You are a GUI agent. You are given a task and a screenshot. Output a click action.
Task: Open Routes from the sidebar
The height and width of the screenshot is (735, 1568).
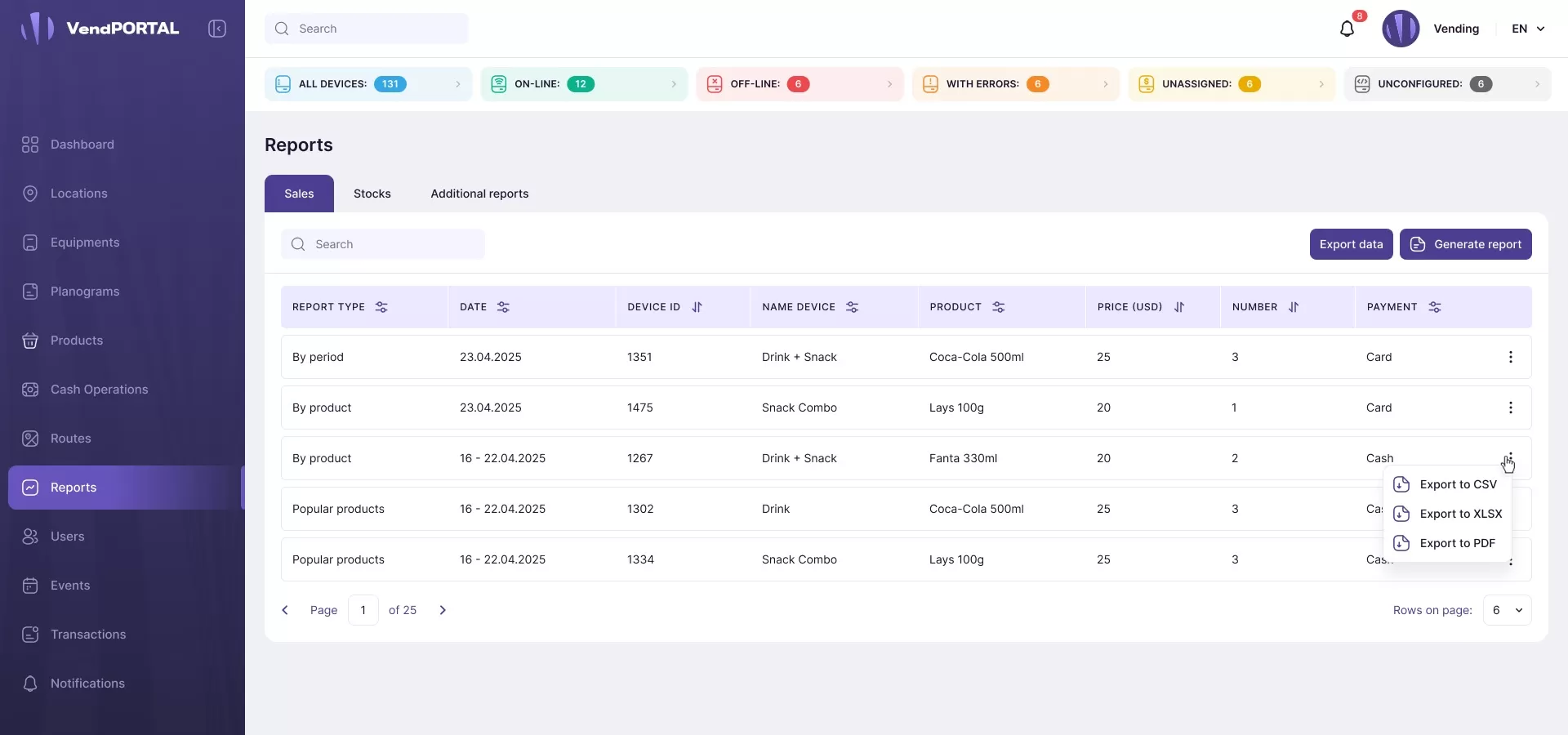pyautogui.click(x=70, y=439)
